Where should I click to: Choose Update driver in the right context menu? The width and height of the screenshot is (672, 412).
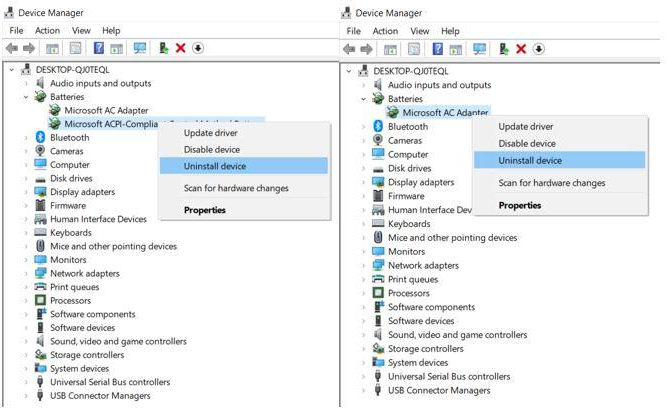click(528, 127)
